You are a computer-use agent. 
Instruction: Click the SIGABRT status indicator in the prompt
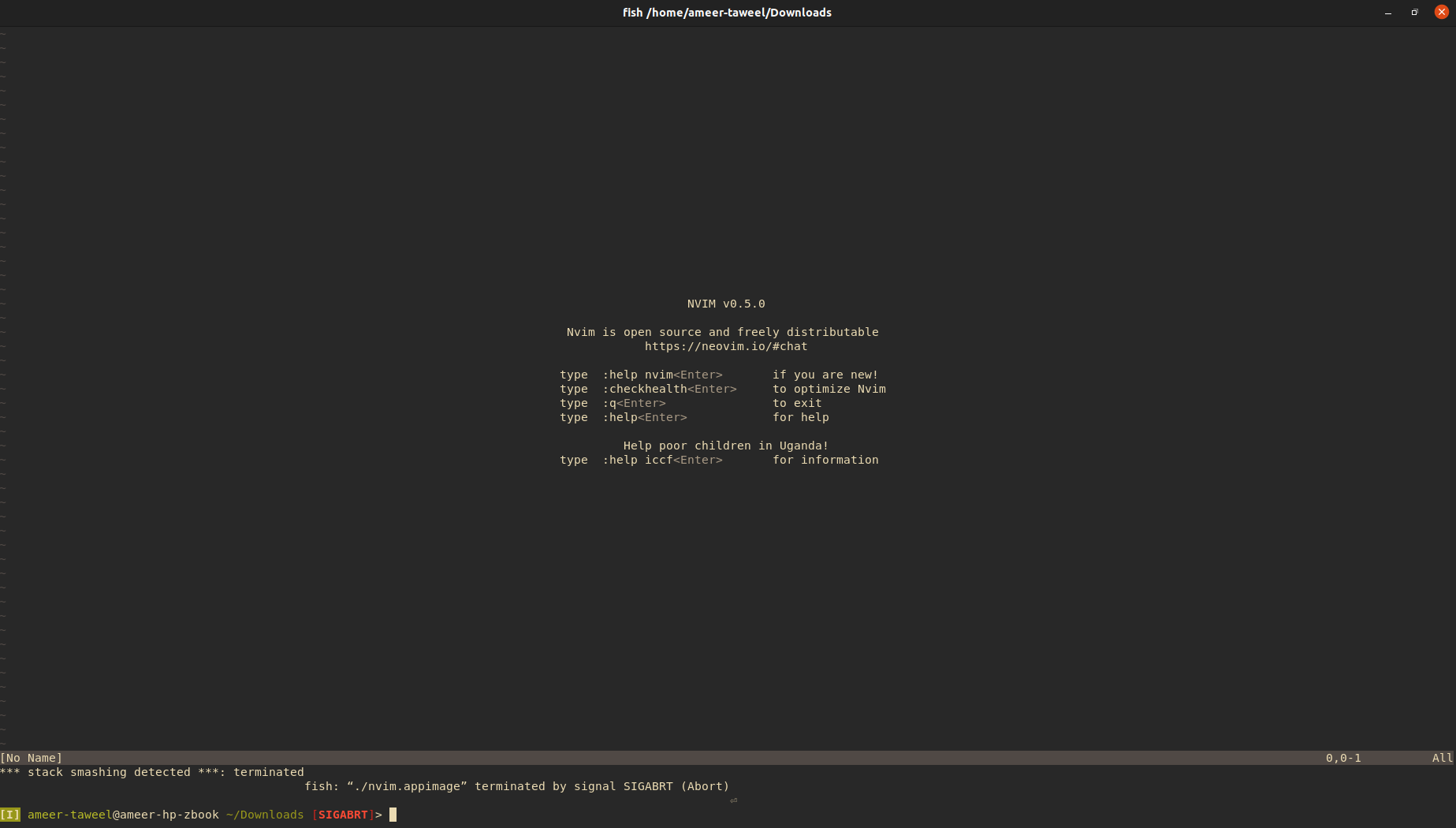[343, 815]
